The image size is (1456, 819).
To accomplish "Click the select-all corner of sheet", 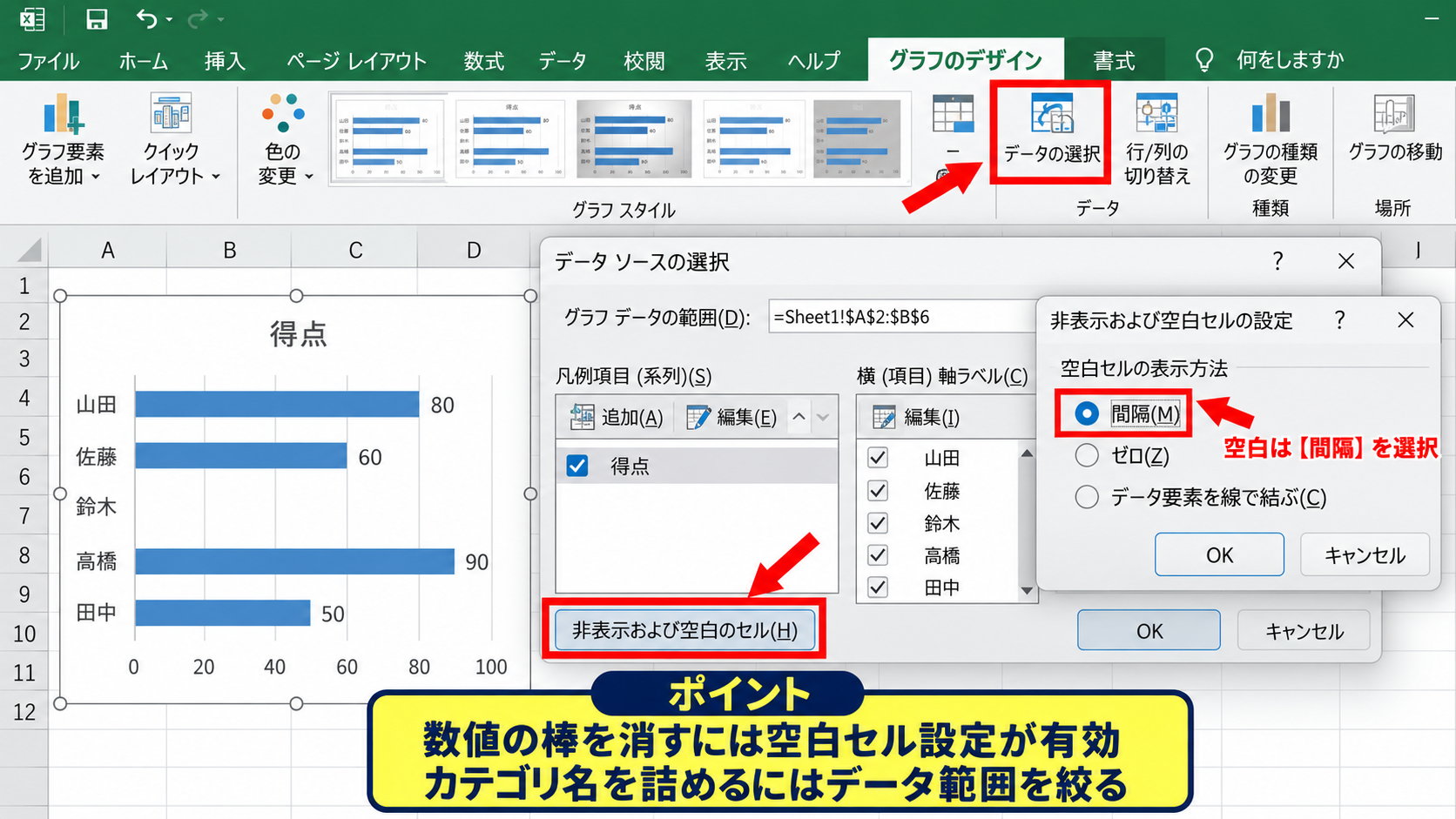I will 29,251.
